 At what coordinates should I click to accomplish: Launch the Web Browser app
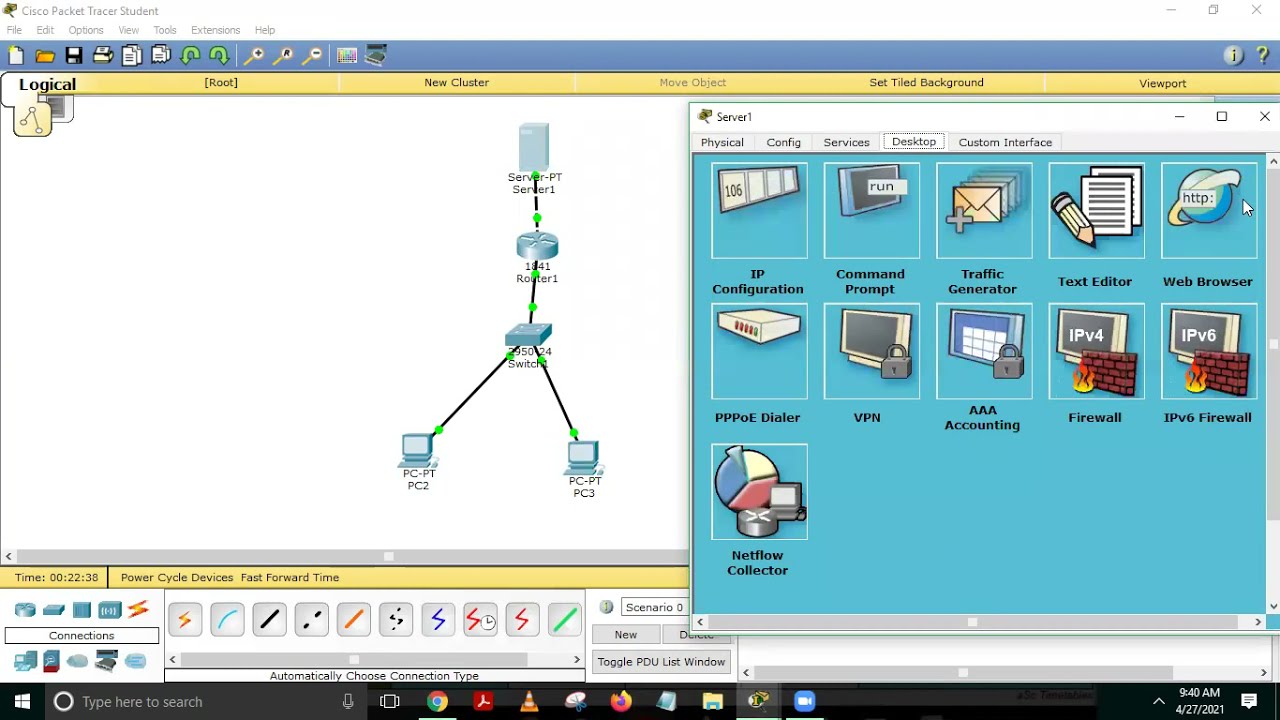pos(1209,210)
